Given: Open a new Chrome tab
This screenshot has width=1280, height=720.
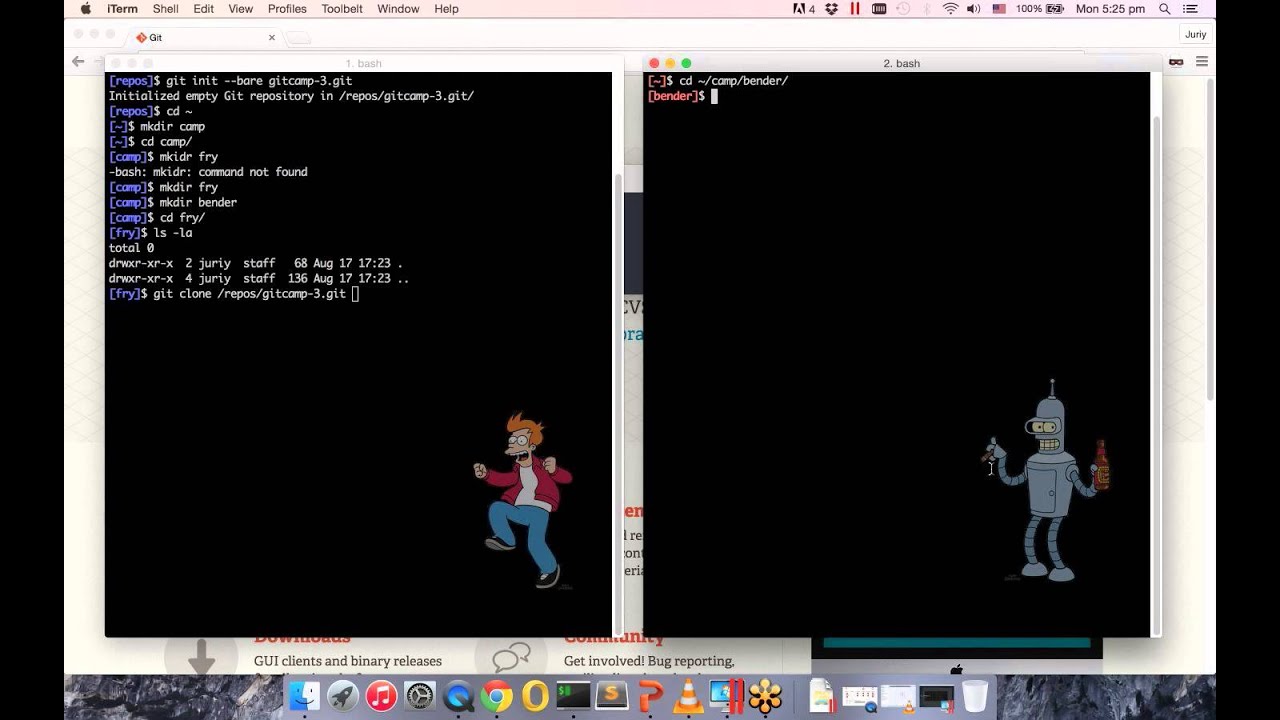Looking at the screenshot, I should (298, 38).
